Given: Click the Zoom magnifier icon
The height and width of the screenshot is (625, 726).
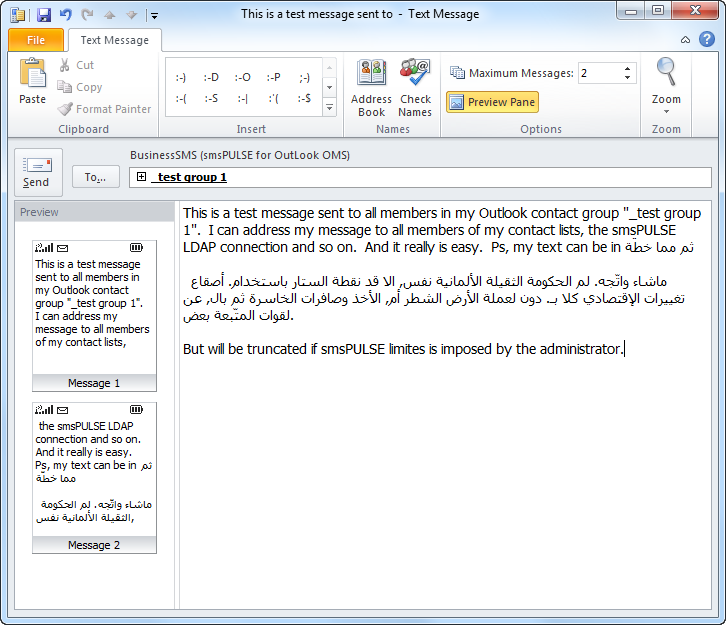Looking at the screenshot, I should (666, 72).
